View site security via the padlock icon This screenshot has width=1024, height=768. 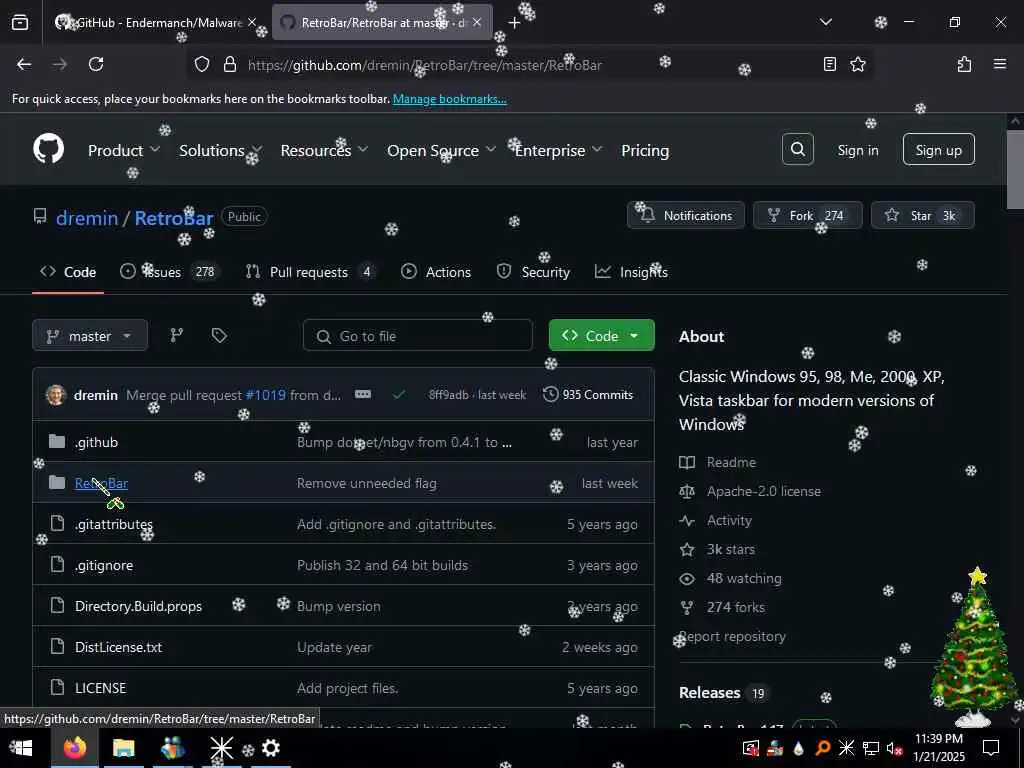(229, 64)
